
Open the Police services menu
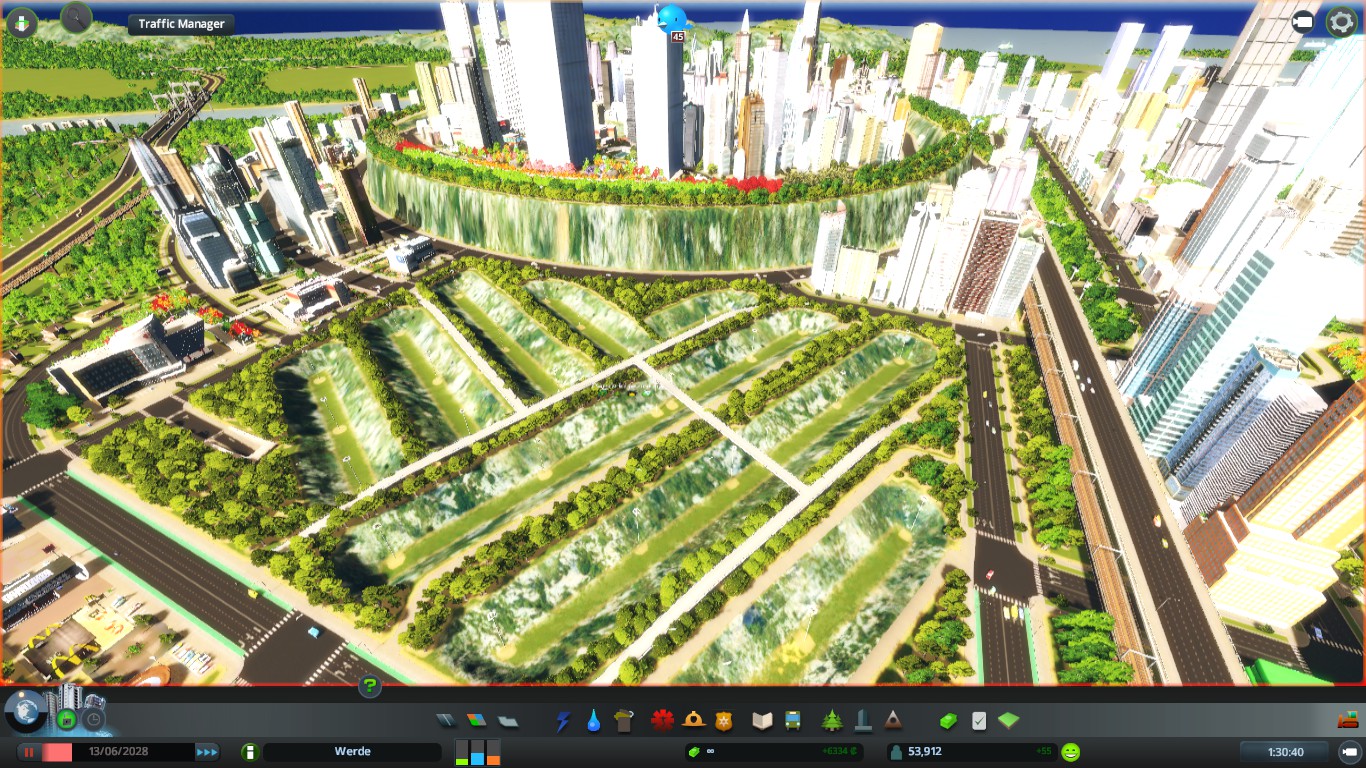pos(725,720)
